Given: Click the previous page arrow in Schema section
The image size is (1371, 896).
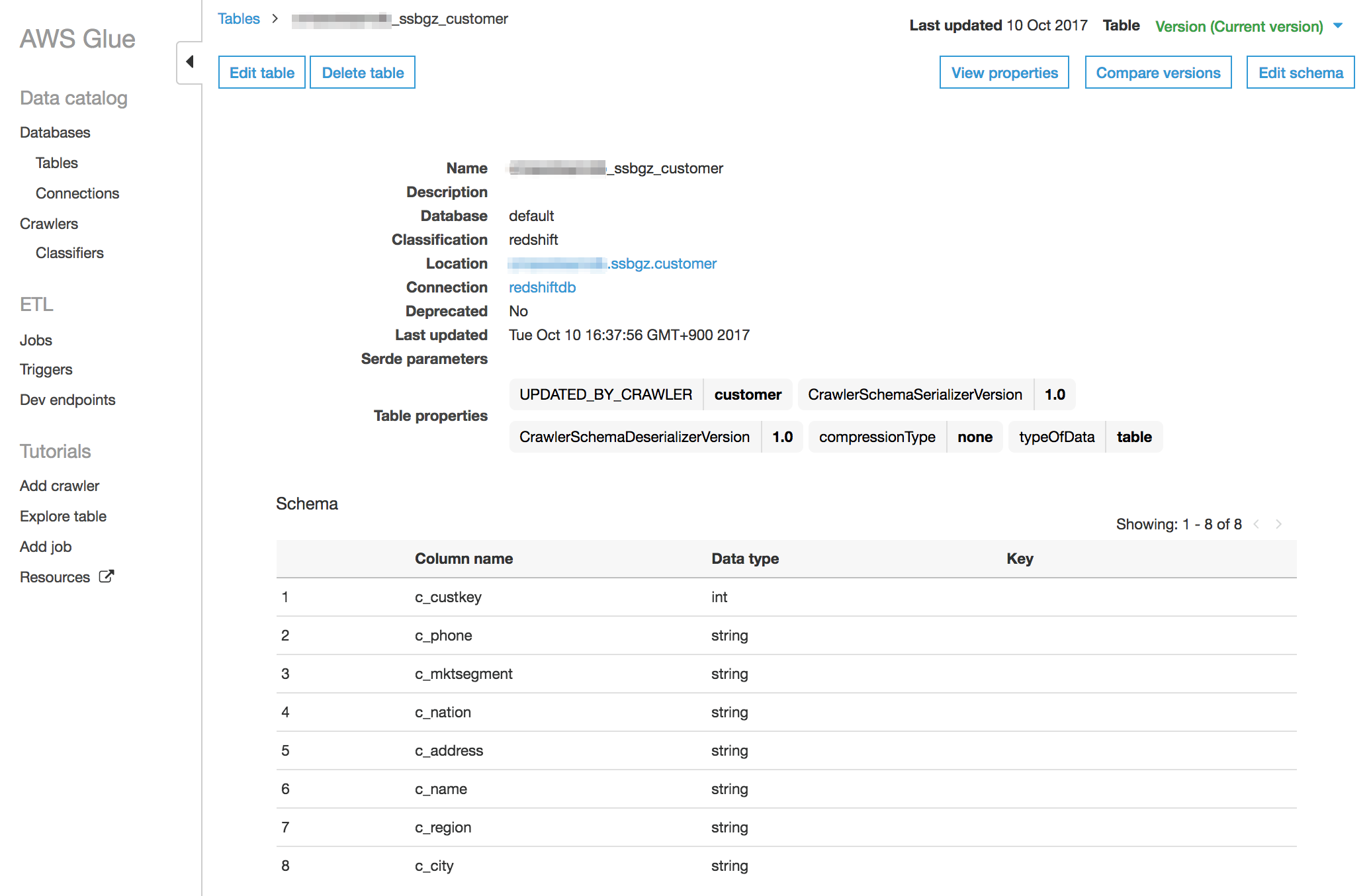Looking at the screenshot, I should 1257,523.
